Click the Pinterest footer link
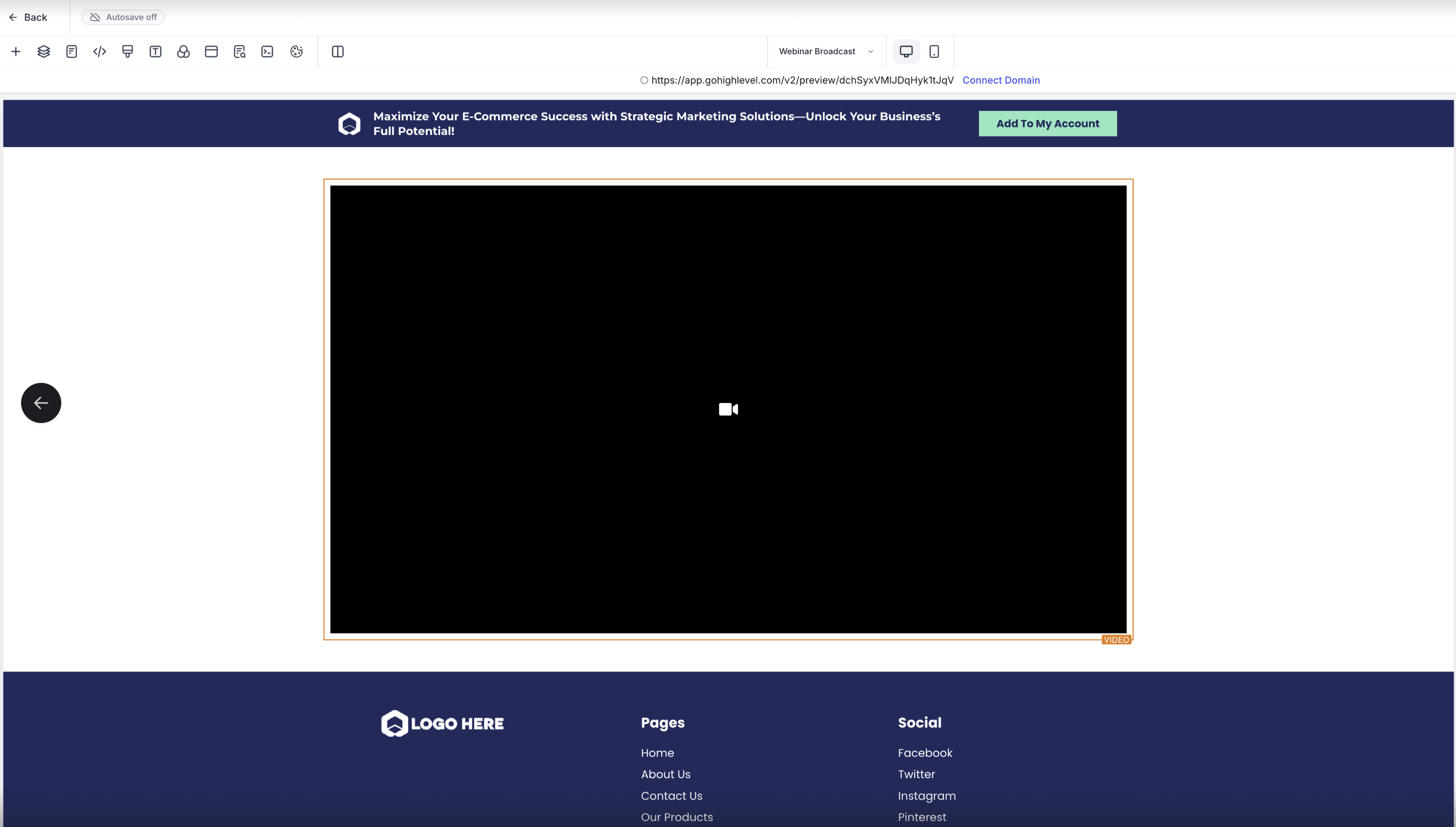 click(x=922, y=817)
